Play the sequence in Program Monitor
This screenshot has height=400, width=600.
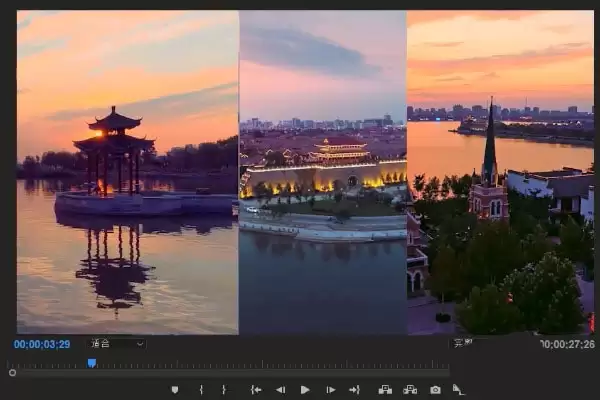click(305, 390)
